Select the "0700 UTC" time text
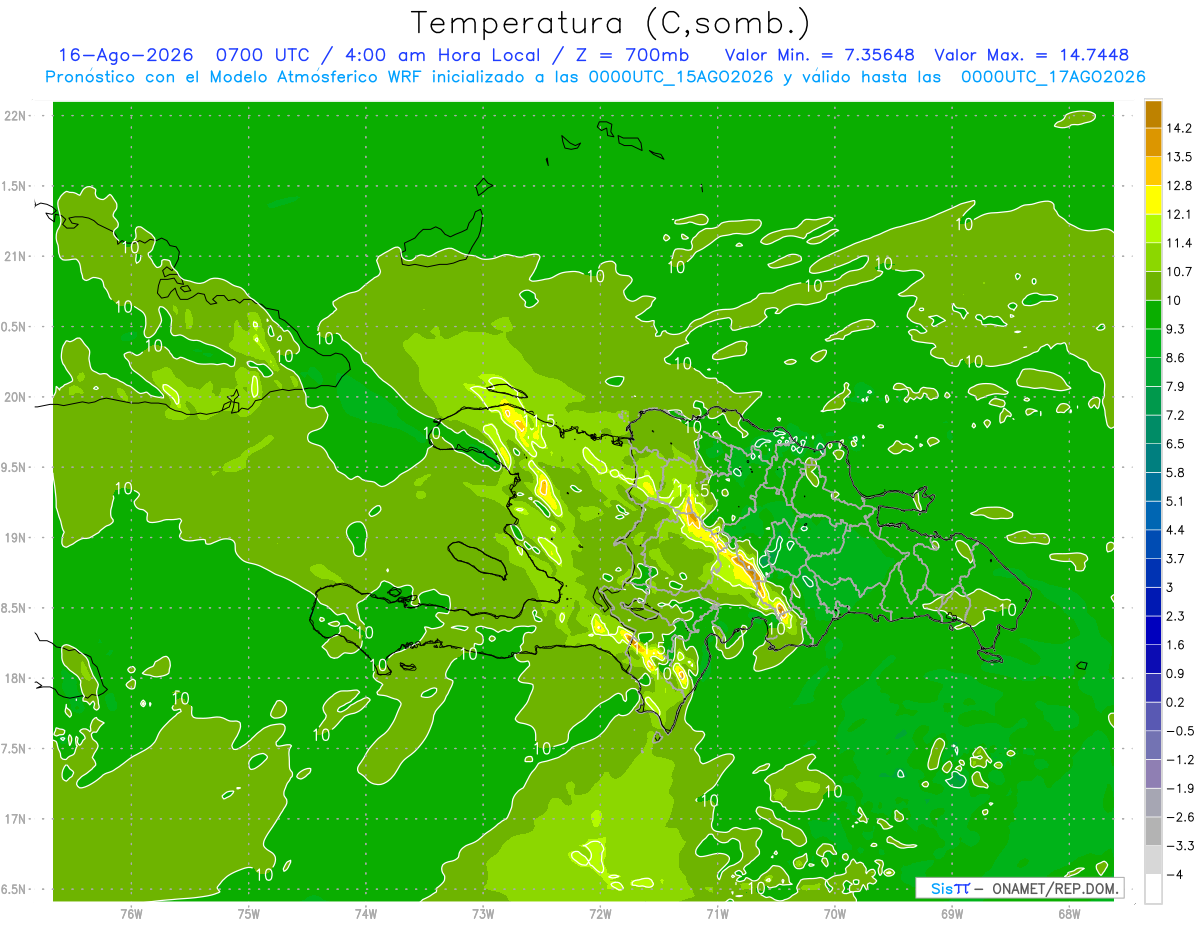 click(x=262, y=55)
